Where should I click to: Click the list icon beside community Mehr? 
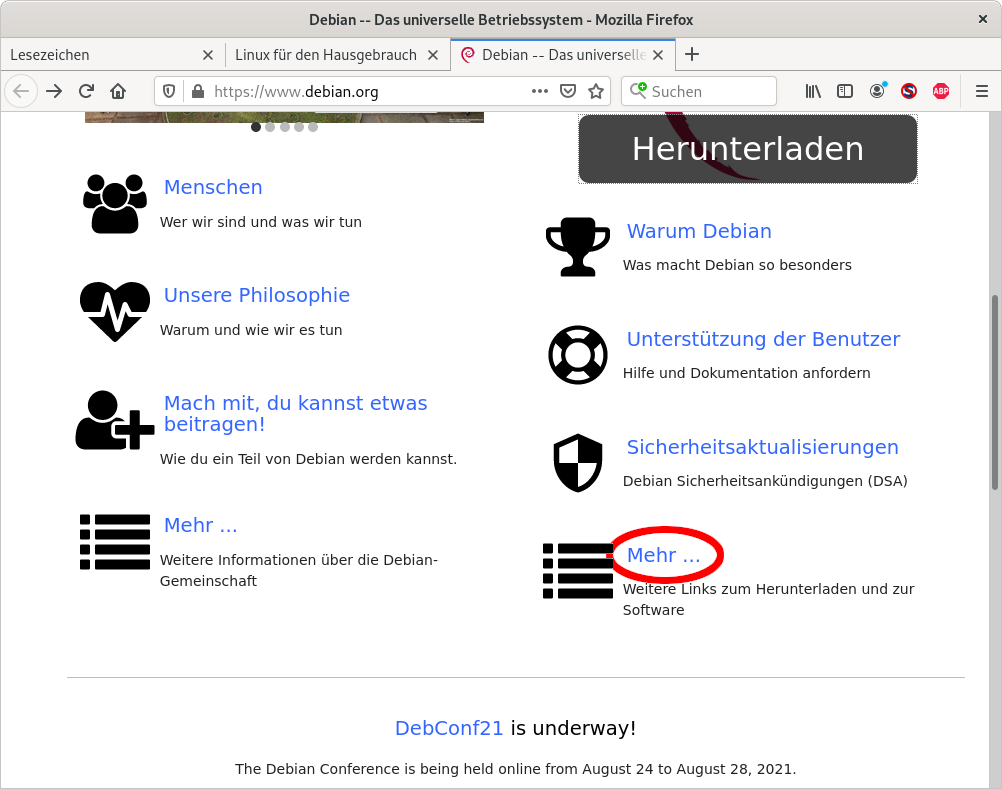[x=115, y=542]
